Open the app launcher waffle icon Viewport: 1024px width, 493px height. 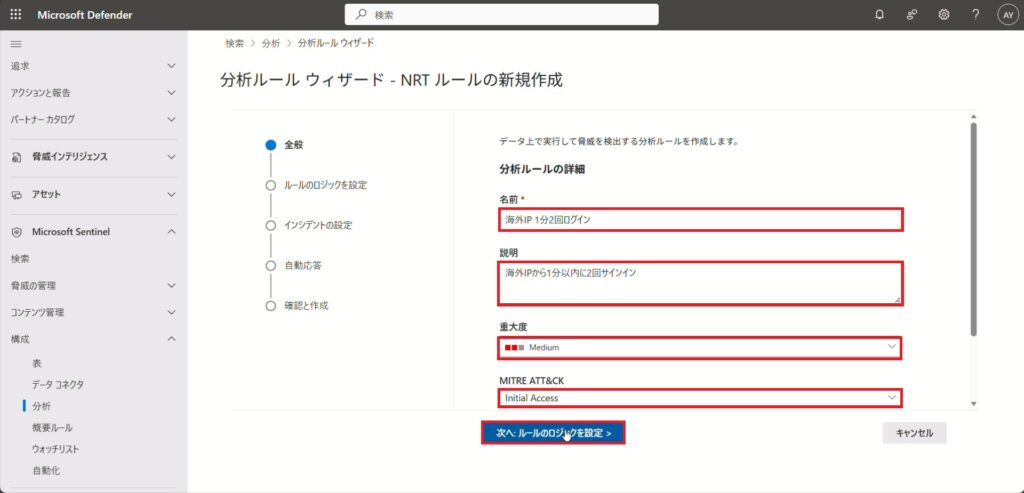(x=15, y=15)
